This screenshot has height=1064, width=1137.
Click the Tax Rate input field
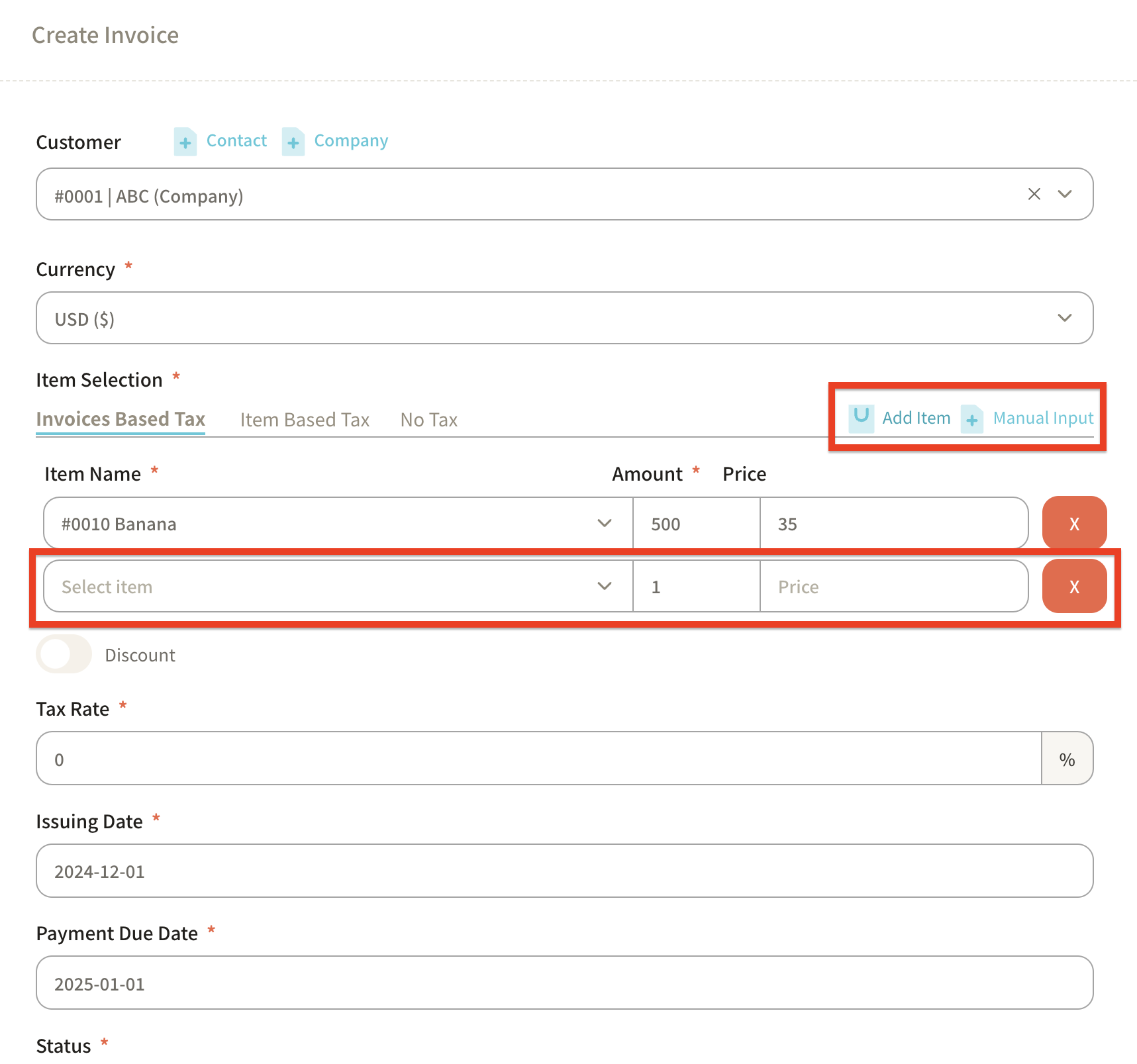tap(538, 759)
